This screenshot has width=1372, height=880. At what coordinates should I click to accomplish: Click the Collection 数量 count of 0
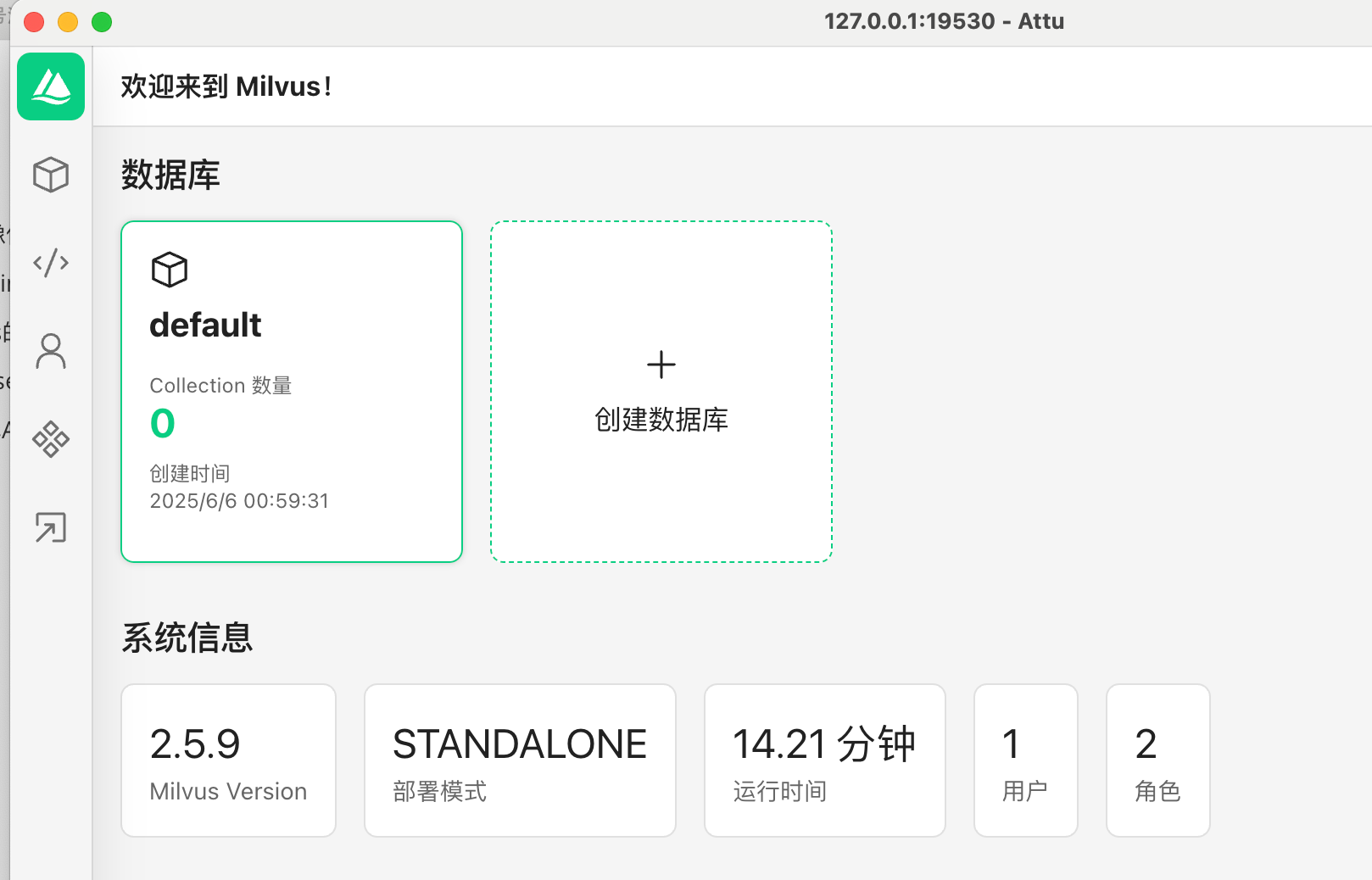(163, 424)
